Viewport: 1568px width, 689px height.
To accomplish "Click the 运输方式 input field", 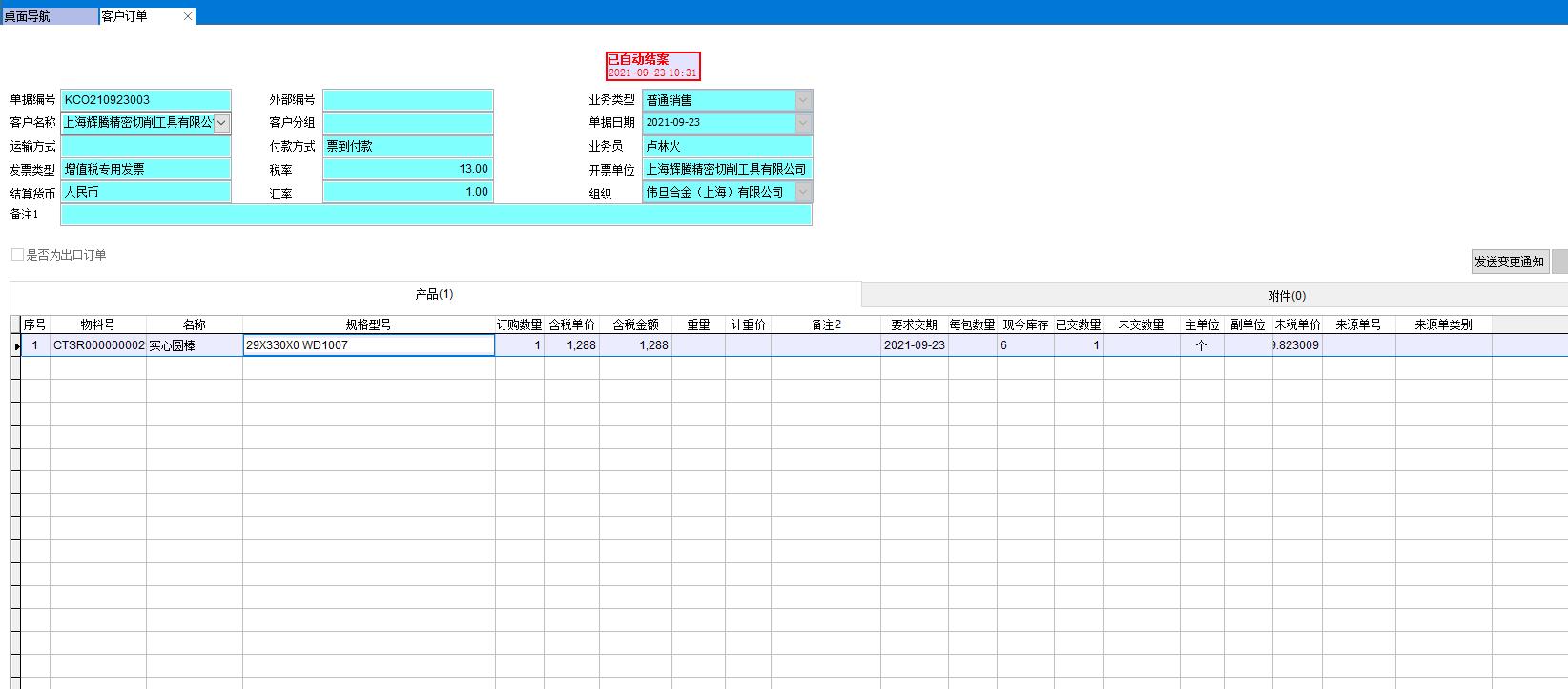I will [145, 146].
